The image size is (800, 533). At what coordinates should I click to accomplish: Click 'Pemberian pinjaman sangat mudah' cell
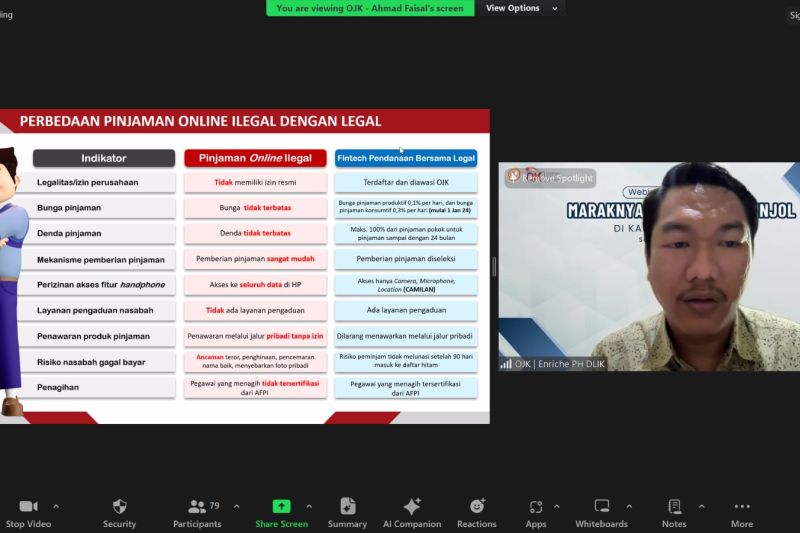click(x=255, y=259)
